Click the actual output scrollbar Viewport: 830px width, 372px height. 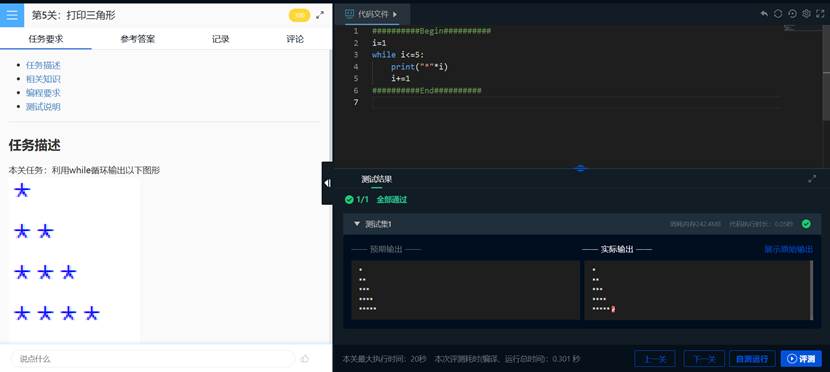click(811, 290)
